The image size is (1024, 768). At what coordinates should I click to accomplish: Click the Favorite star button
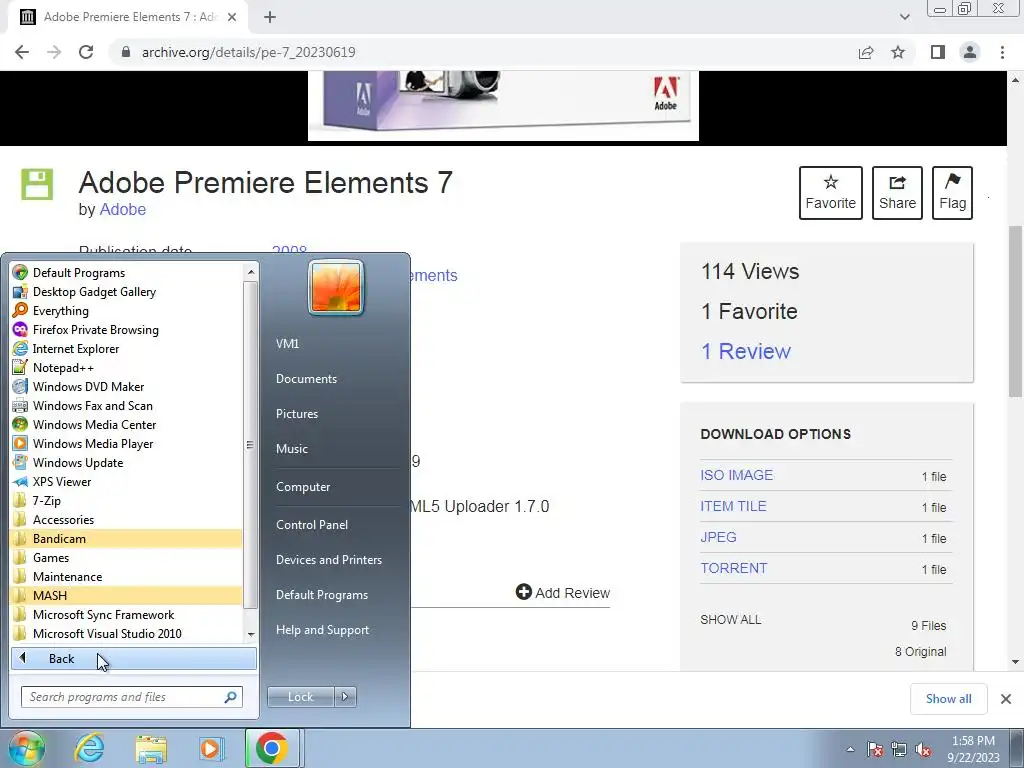(x=831, y=193)
